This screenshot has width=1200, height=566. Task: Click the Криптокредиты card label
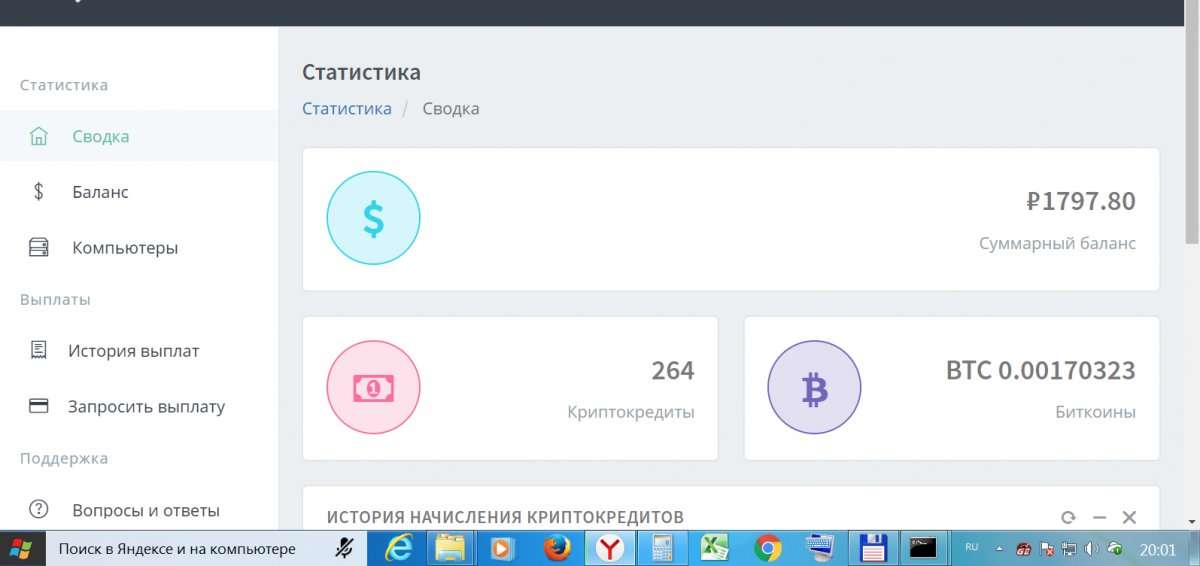(x=631, y=411)
